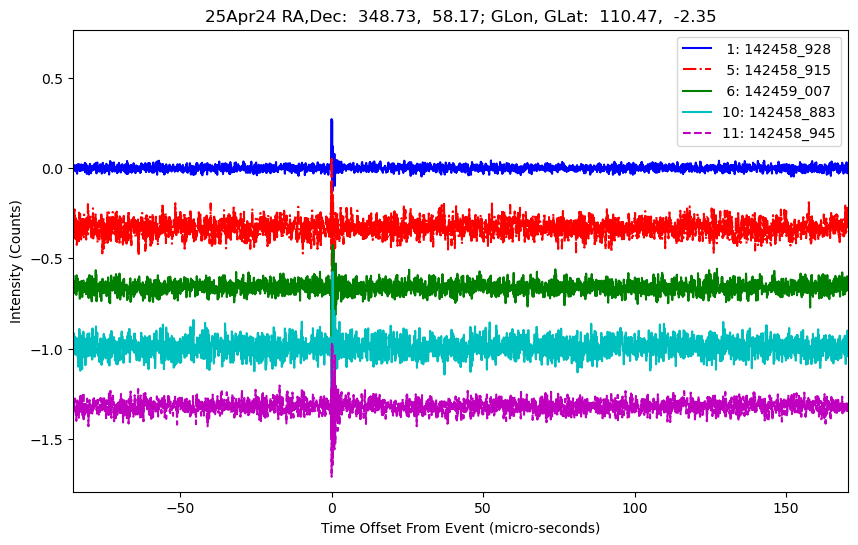The image size is (858, 545).
Task: Click y-axis tick label −1.5
Action: [48, 440]
